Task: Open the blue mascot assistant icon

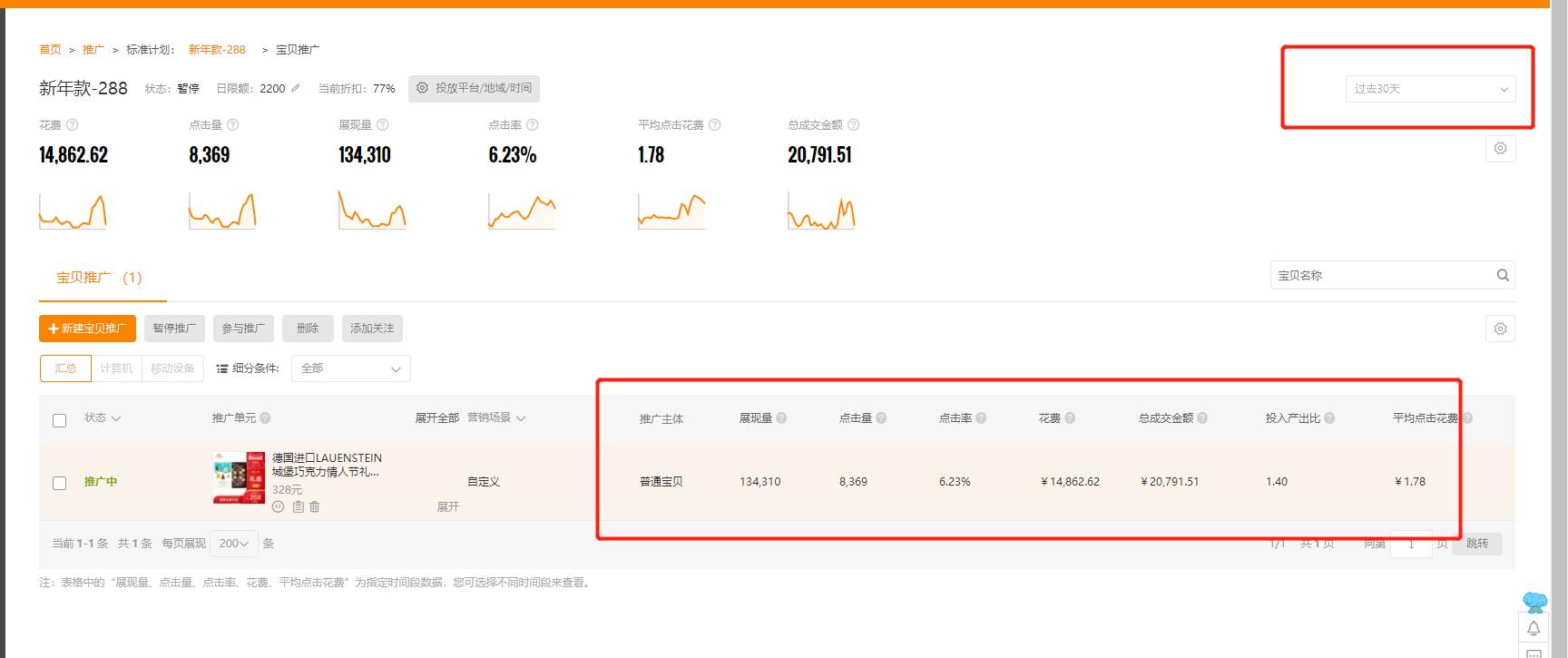Action: [1534, 602]
